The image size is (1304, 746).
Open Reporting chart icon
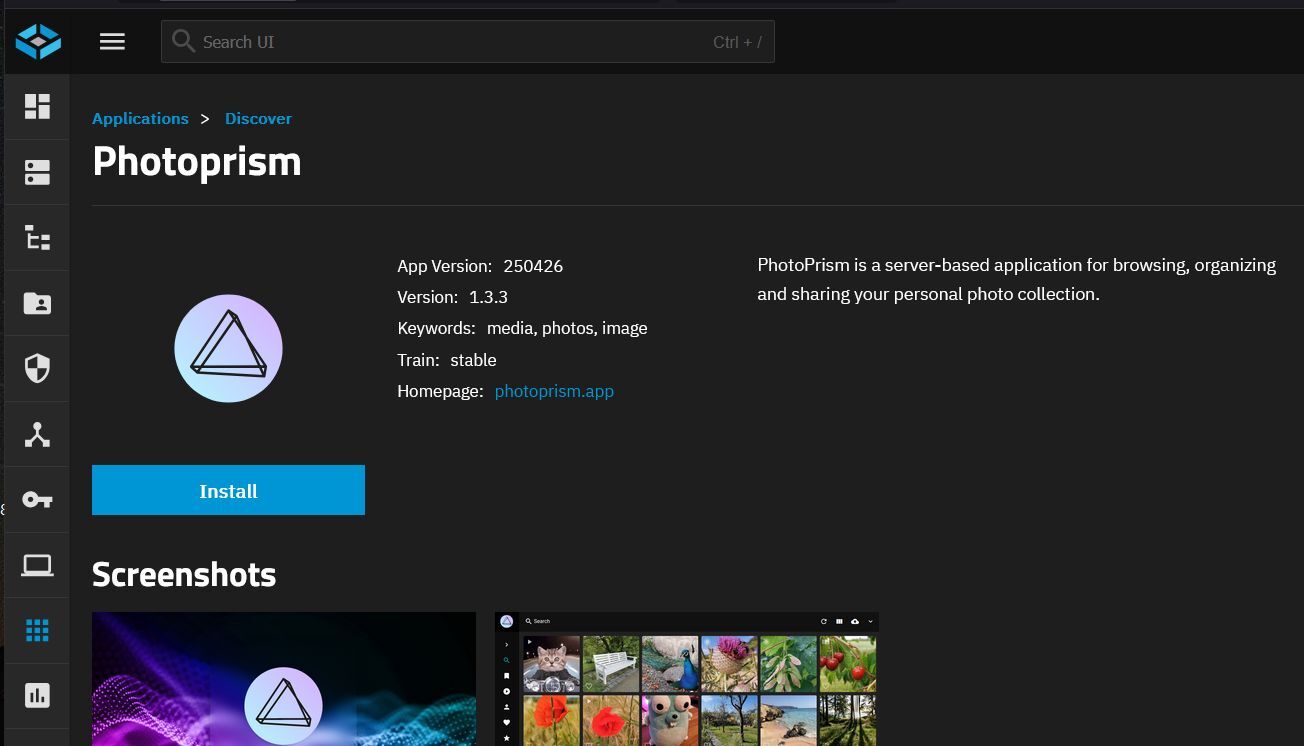37,695
